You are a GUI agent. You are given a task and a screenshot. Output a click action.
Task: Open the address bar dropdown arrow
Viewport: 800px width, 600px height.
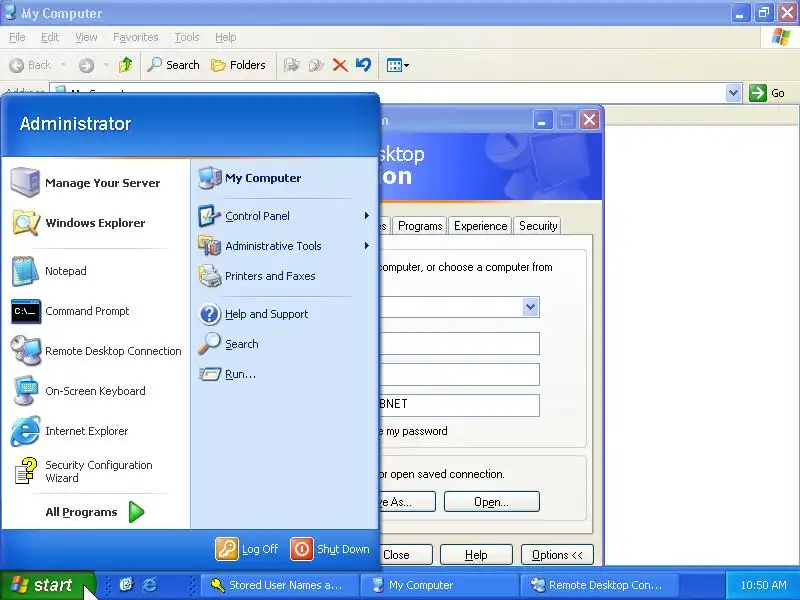pyautogui.click(x=733, y=93)
